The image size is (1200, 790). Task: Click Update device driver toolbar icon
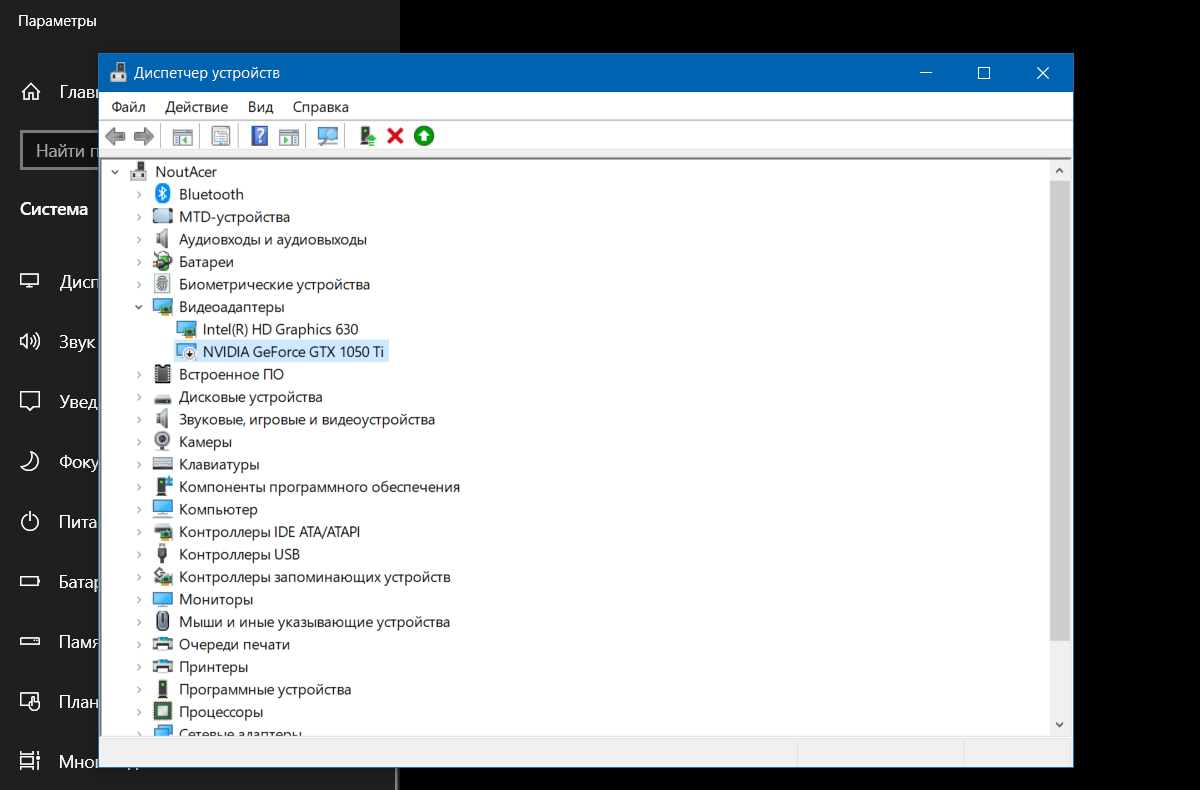368,136
